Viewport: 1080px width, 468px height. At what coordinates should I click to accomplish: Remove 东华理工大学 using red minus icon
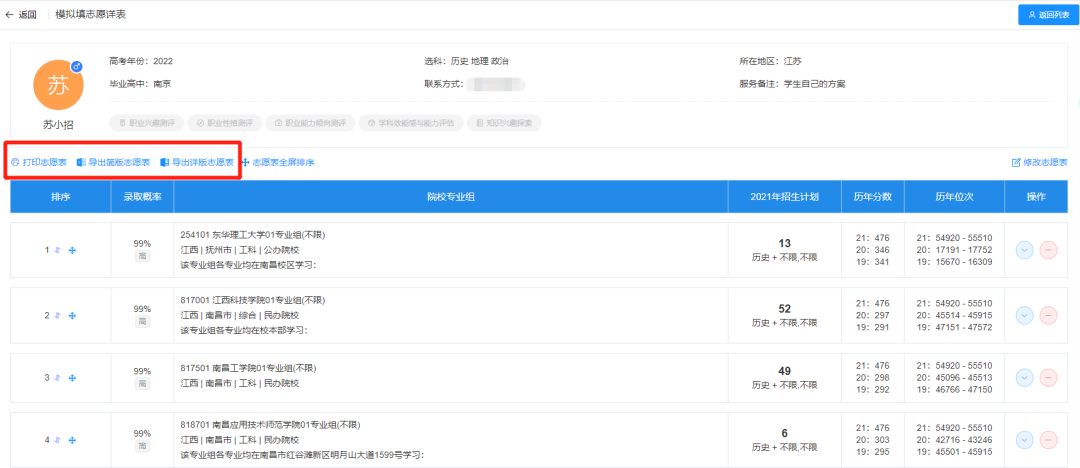[x=1048, y=250]
